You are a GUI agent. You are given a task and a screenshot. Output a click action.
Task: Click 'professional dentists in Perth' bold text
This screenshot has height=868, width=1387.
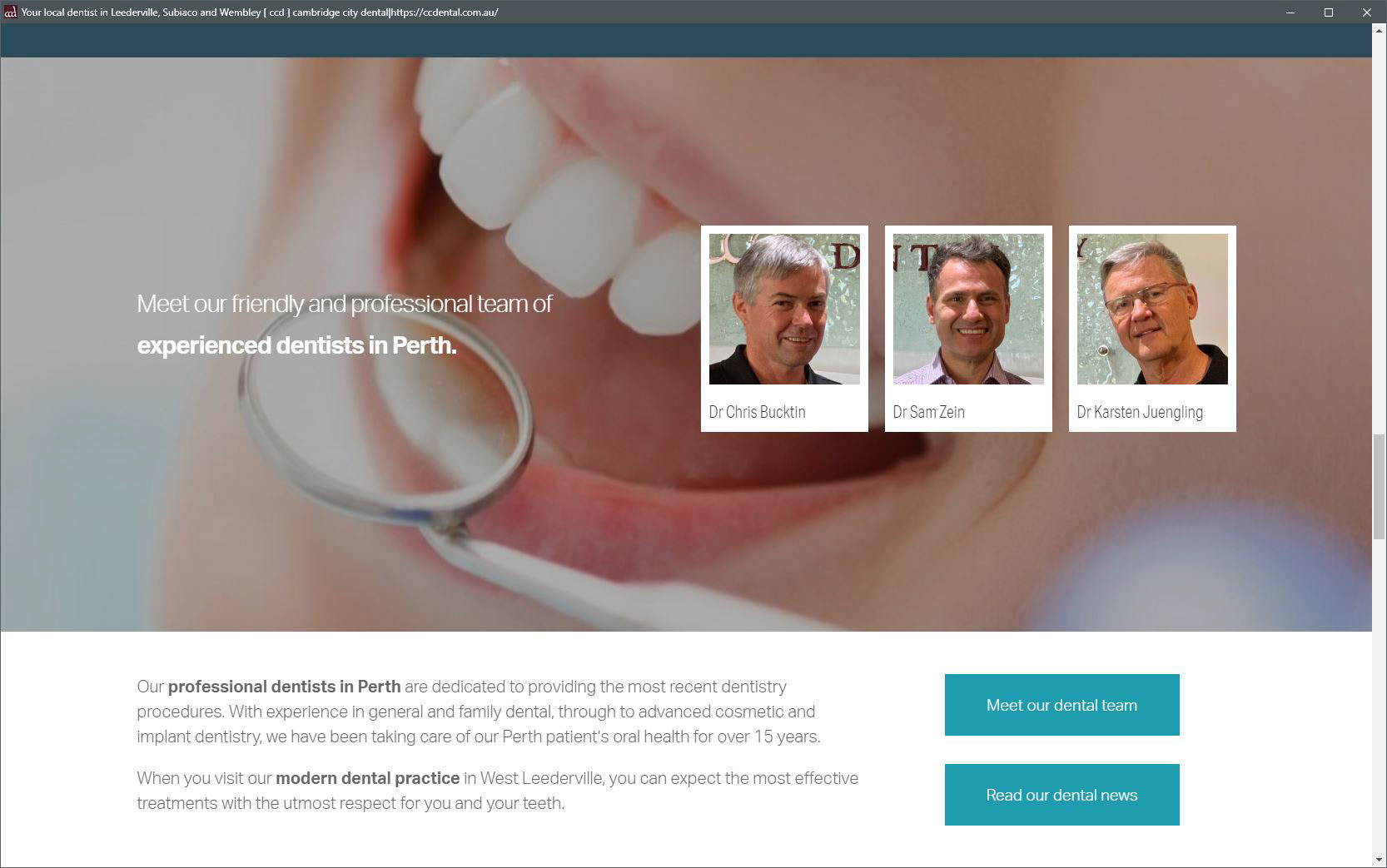tap(284, 687)
